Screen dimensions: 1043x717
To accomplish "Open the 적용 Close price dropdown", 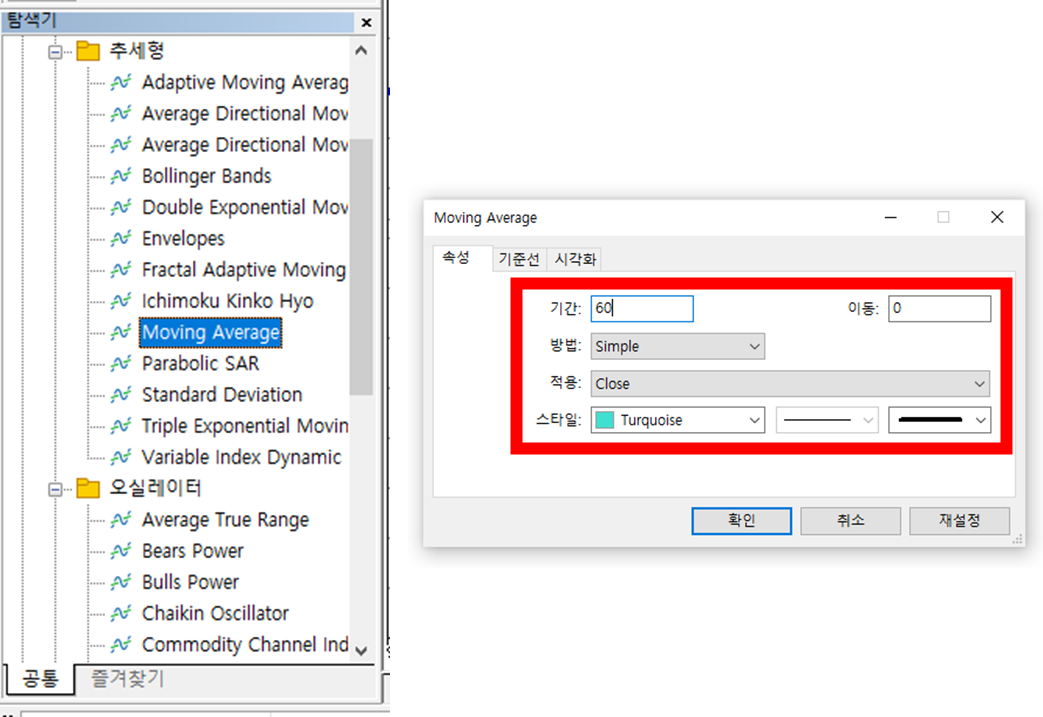I will pos(790,384).
